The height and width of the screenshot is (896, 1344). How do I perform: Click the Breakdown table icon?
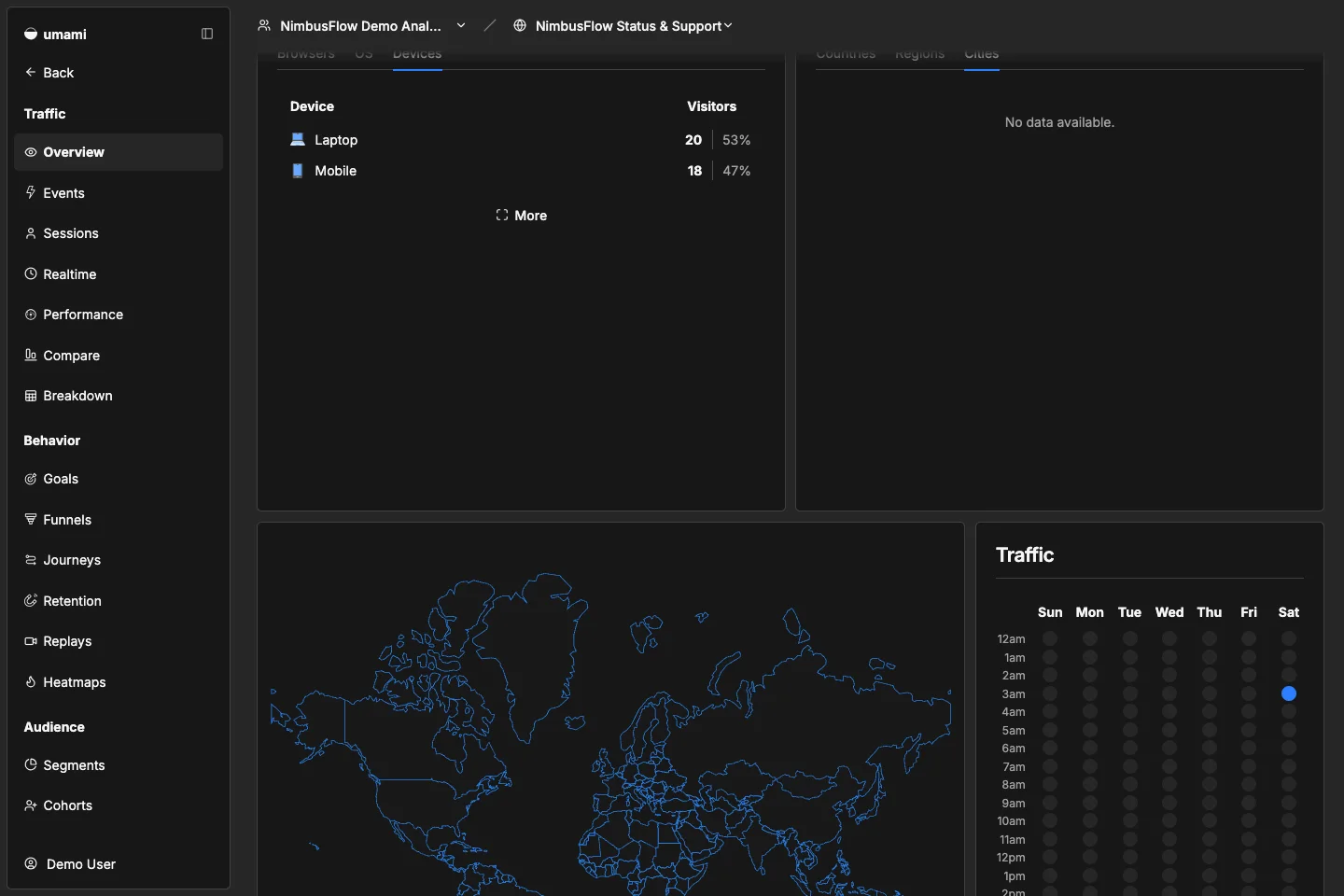pyautogui.click(x=31, y=396)
